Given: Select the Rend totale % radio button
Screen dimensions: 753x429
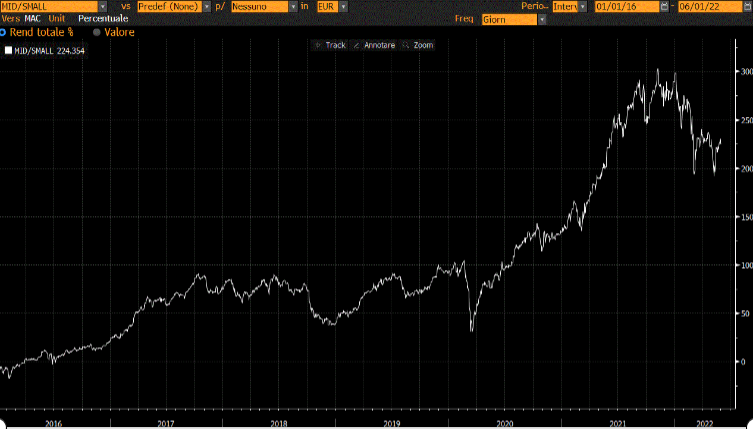Looking at the screenshot, I should [3, 32].
